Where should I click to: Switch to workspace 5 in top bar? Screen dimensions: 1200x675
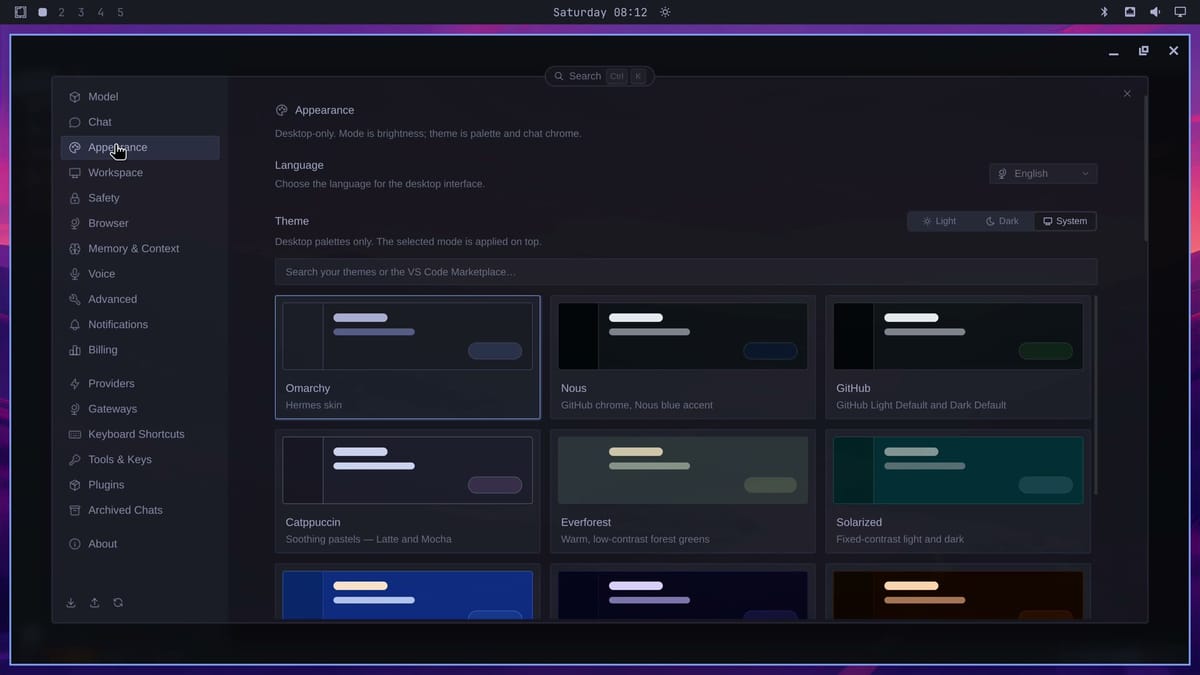(120, 12)
